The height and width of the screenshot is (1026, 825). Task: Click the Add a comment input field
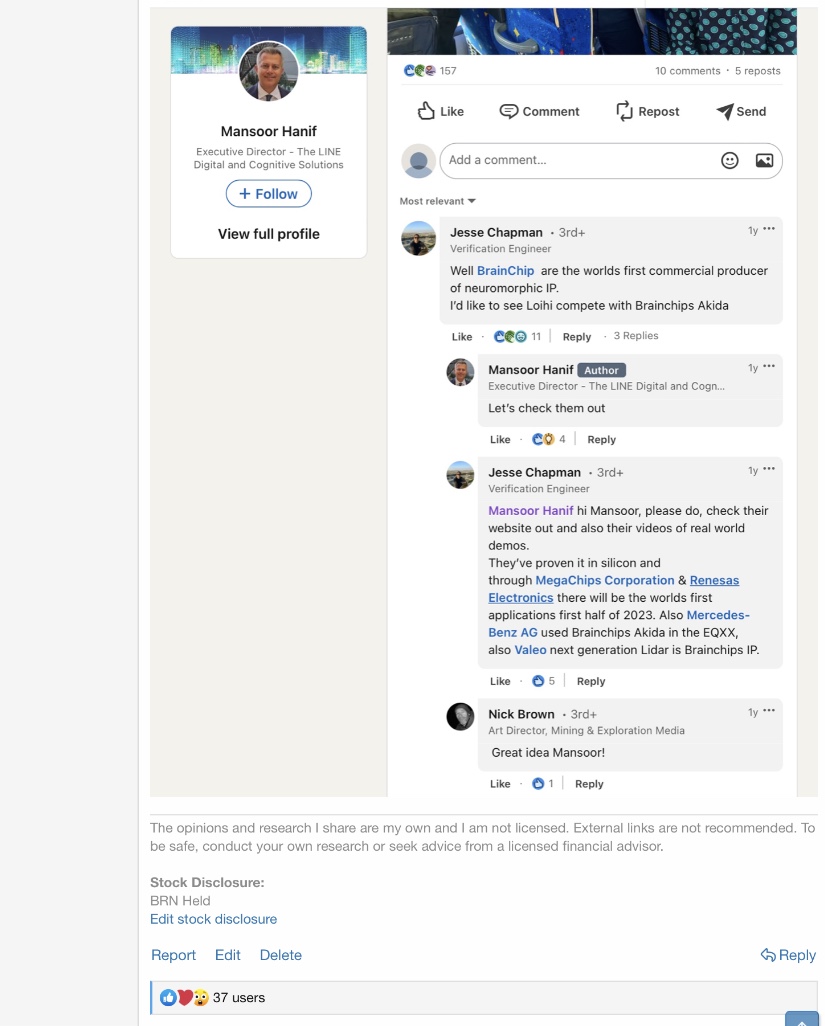click(580, 160)
